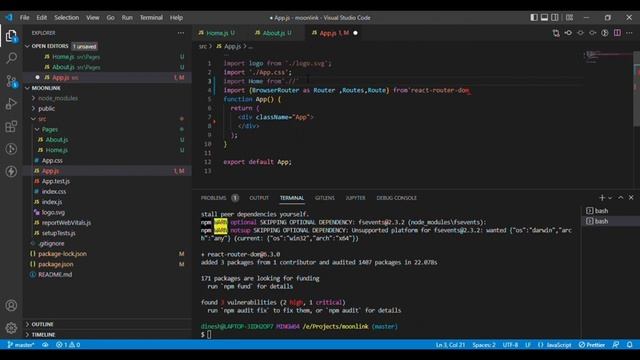This screenshot has width=640, height=360.
Task: Click the split editor icon
Action: [617, 33]
